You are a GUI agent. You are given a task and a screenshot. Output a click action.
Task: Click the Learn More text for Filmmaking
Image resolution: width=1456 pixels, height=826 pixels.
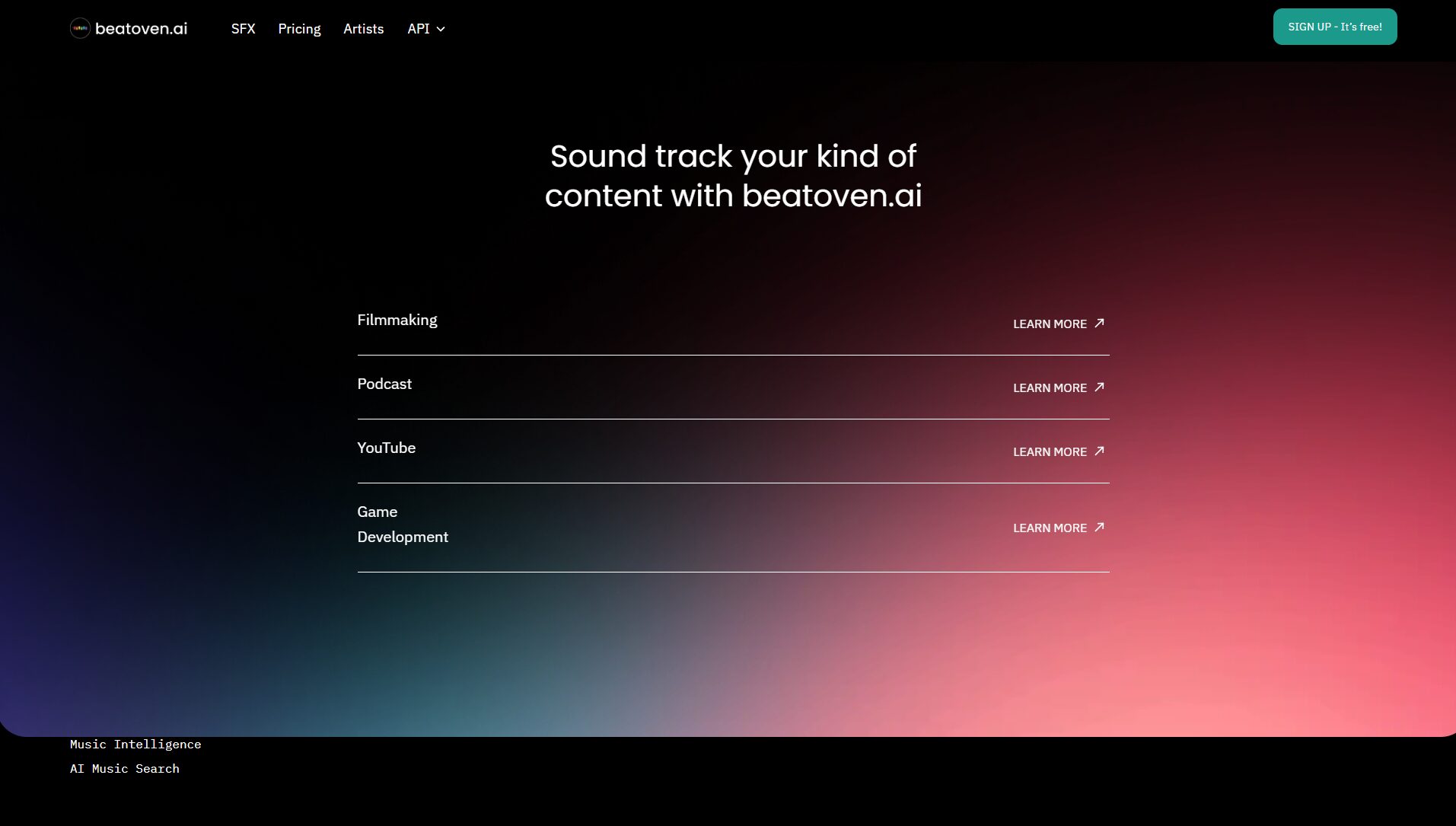point(1049,324)
